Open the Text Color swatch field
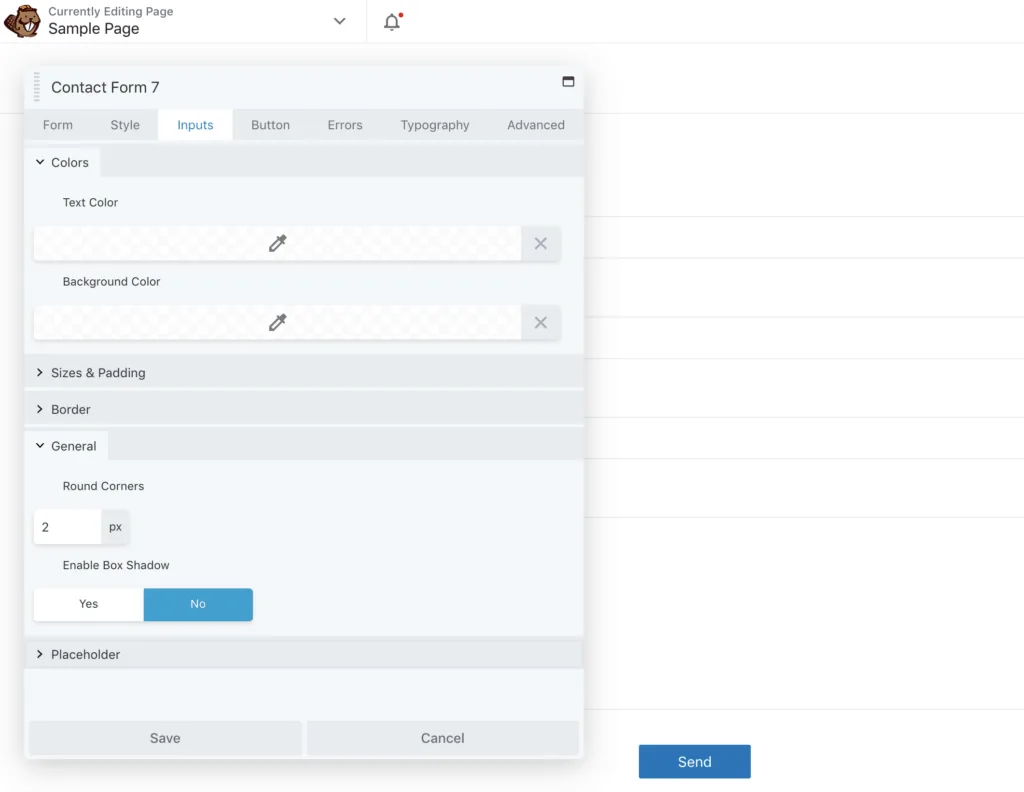This screenshot has height=792, width=1024. point(278,244)
